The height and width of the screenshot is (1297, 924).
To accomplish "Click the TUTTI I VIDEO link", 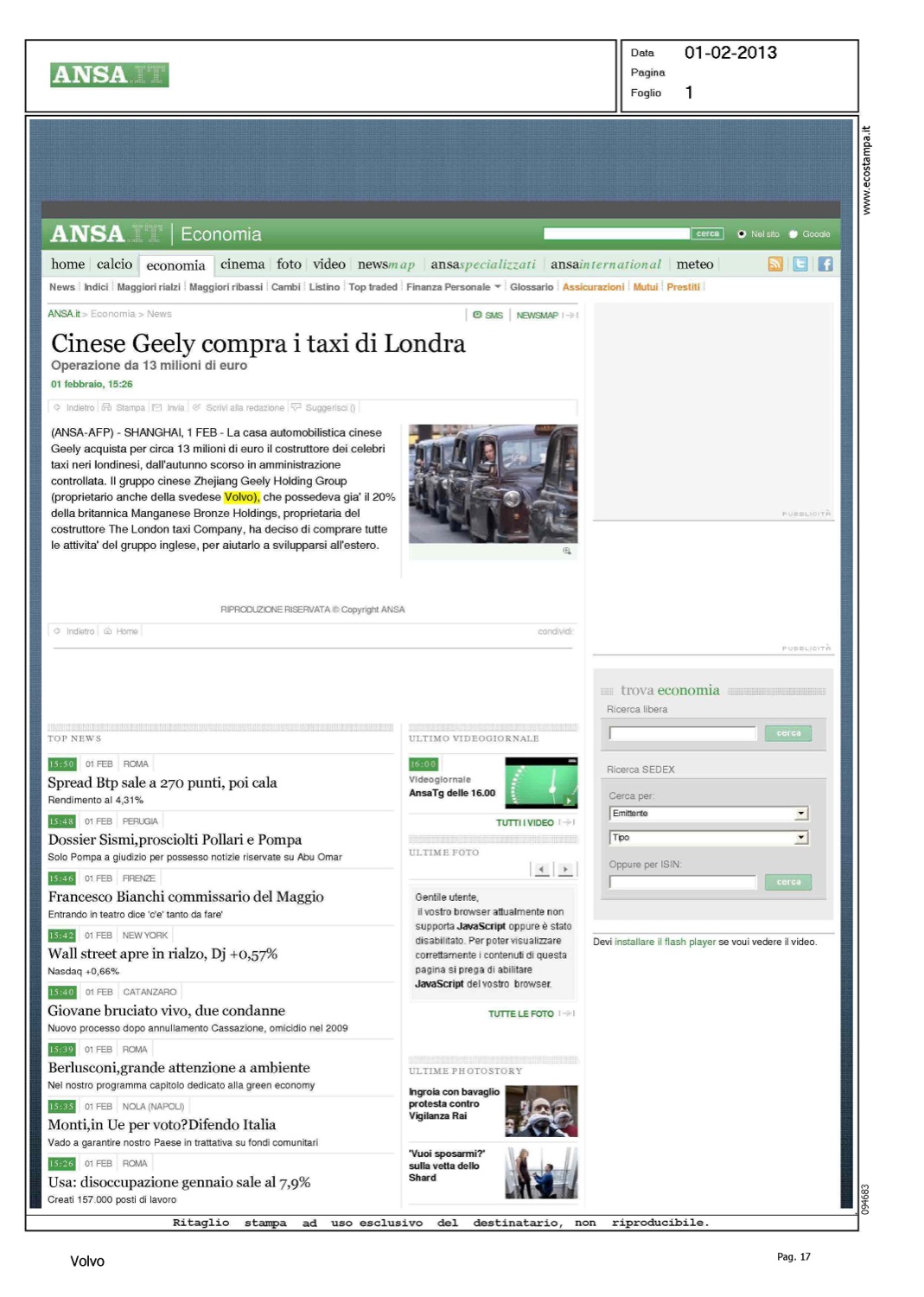I will point(525,823).
